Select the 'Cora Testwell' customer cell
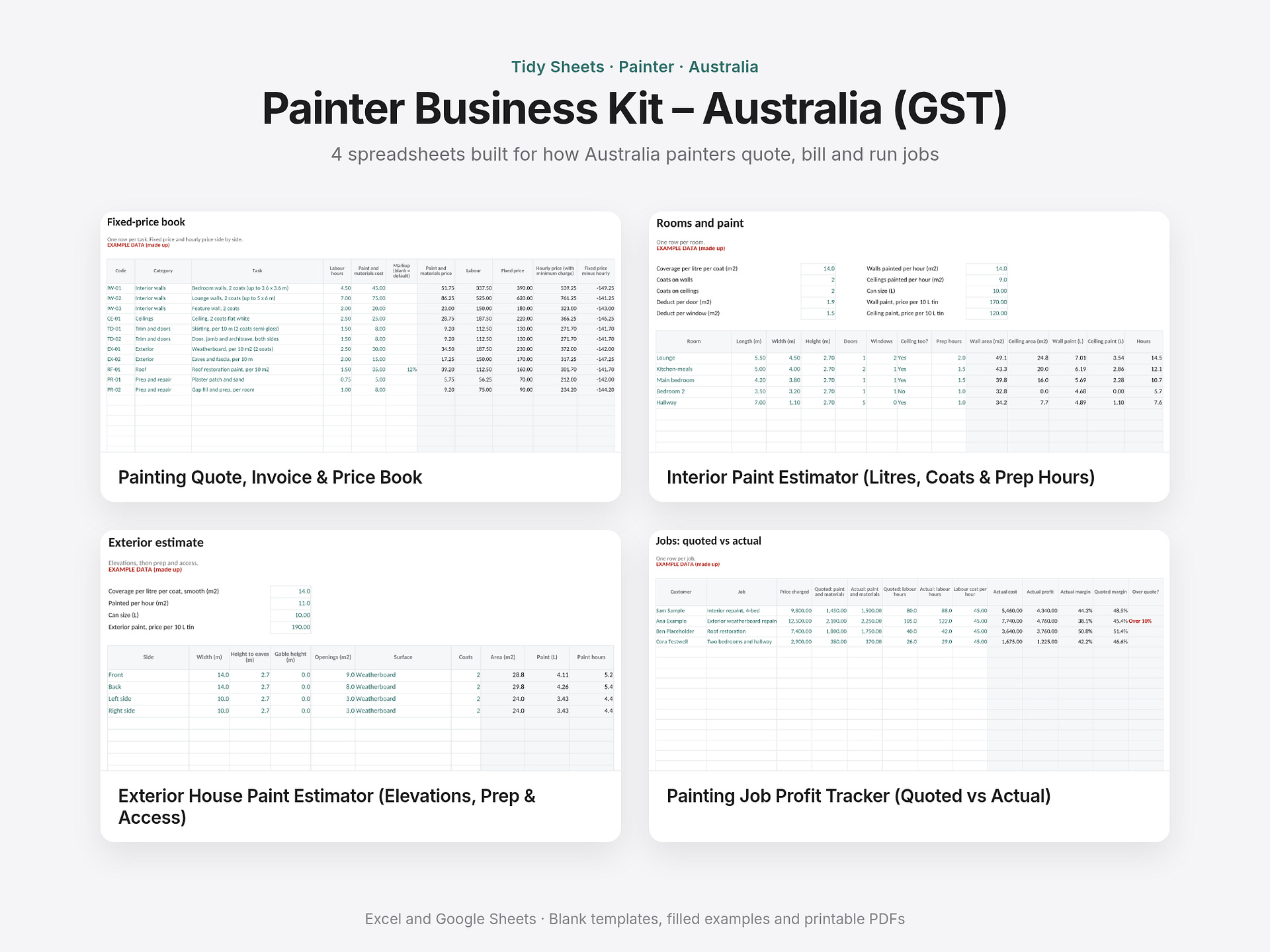 (681, 642)
